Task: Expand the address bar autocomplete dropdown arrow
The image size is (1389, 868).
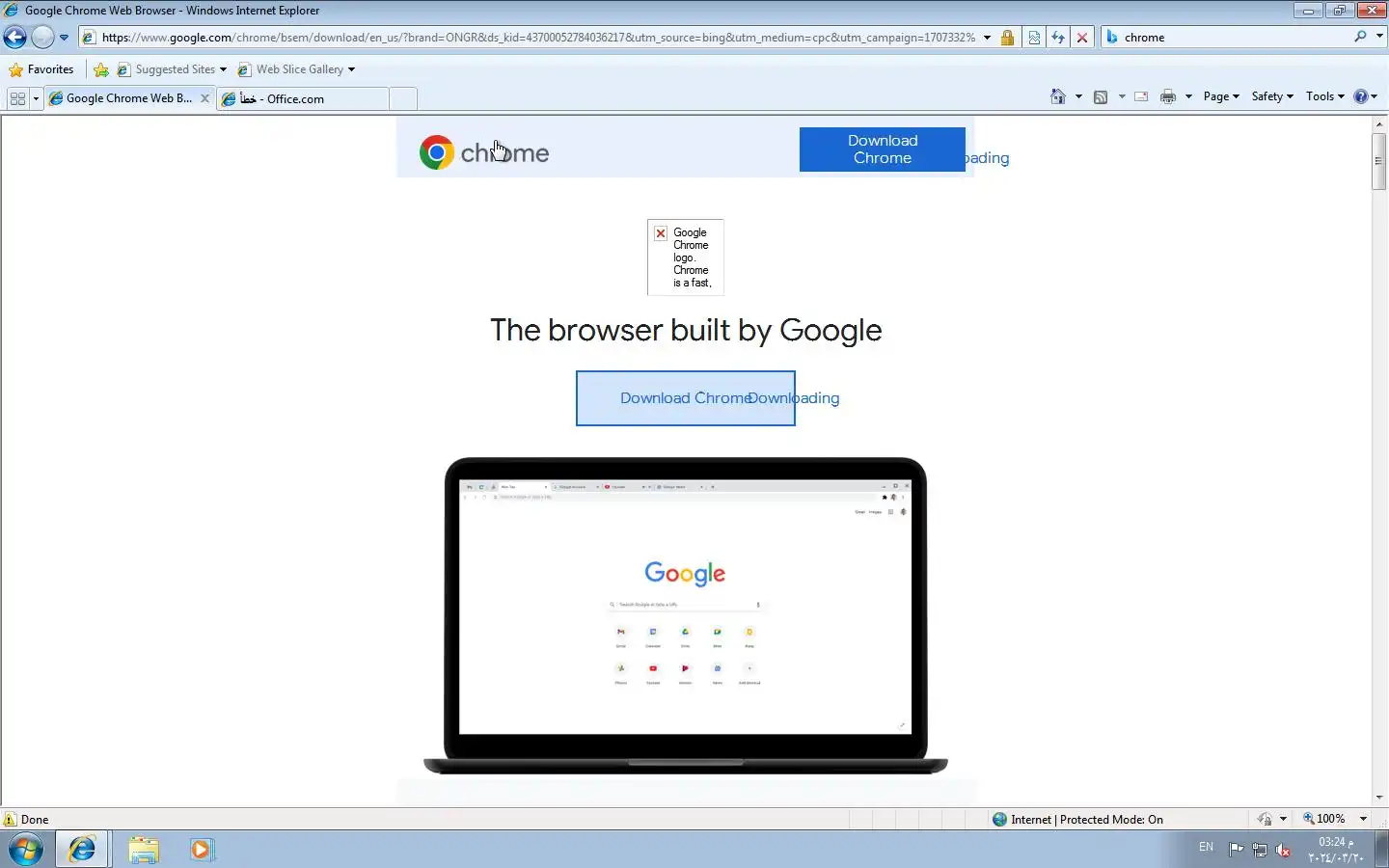Action: (987, 38)
